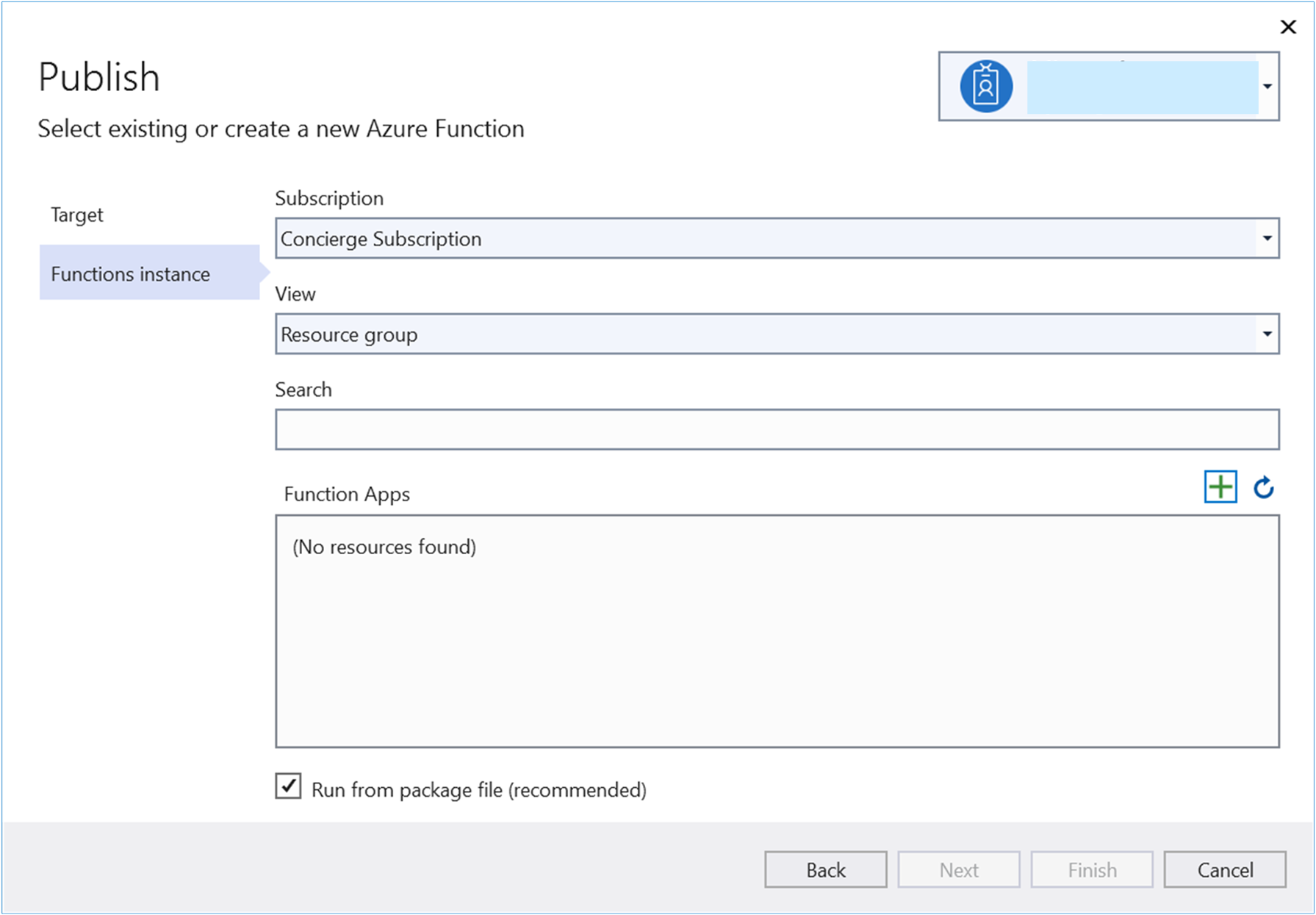Viewport: 1316px width, 915px height.
Task: Refresh the Function Apps list
Action: point(1264,487)
